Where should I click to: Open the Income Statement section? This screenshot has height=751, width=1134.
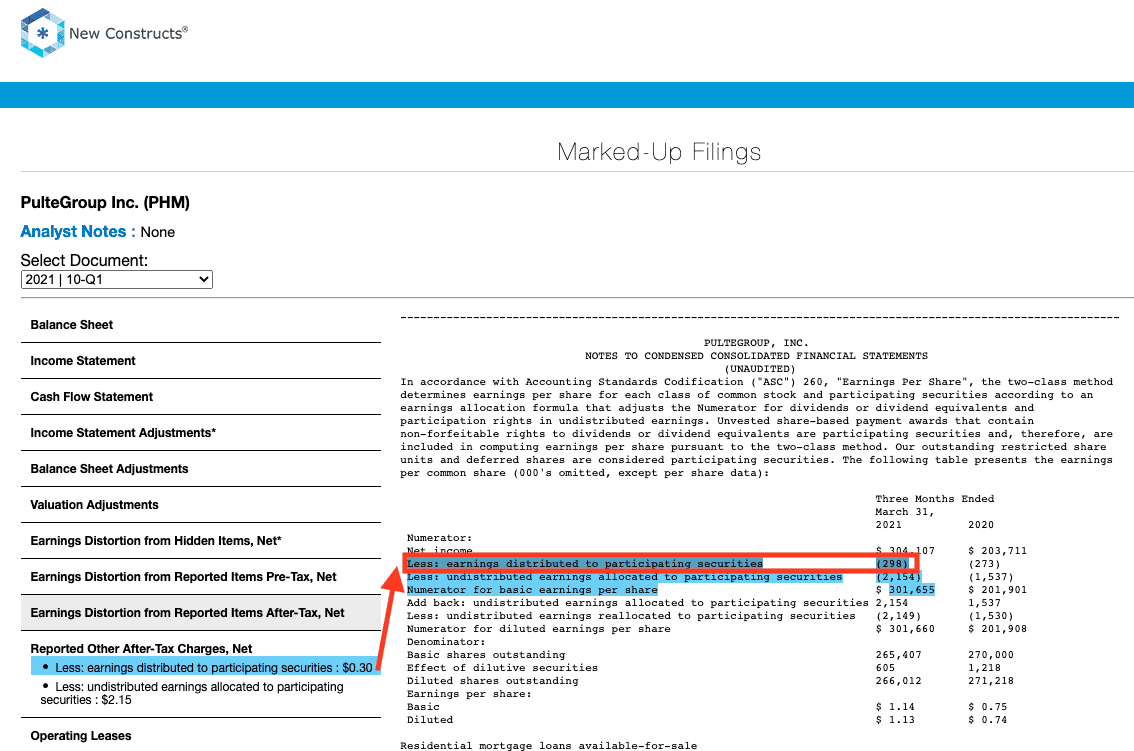pyautogui.click(x=201, y=361)
